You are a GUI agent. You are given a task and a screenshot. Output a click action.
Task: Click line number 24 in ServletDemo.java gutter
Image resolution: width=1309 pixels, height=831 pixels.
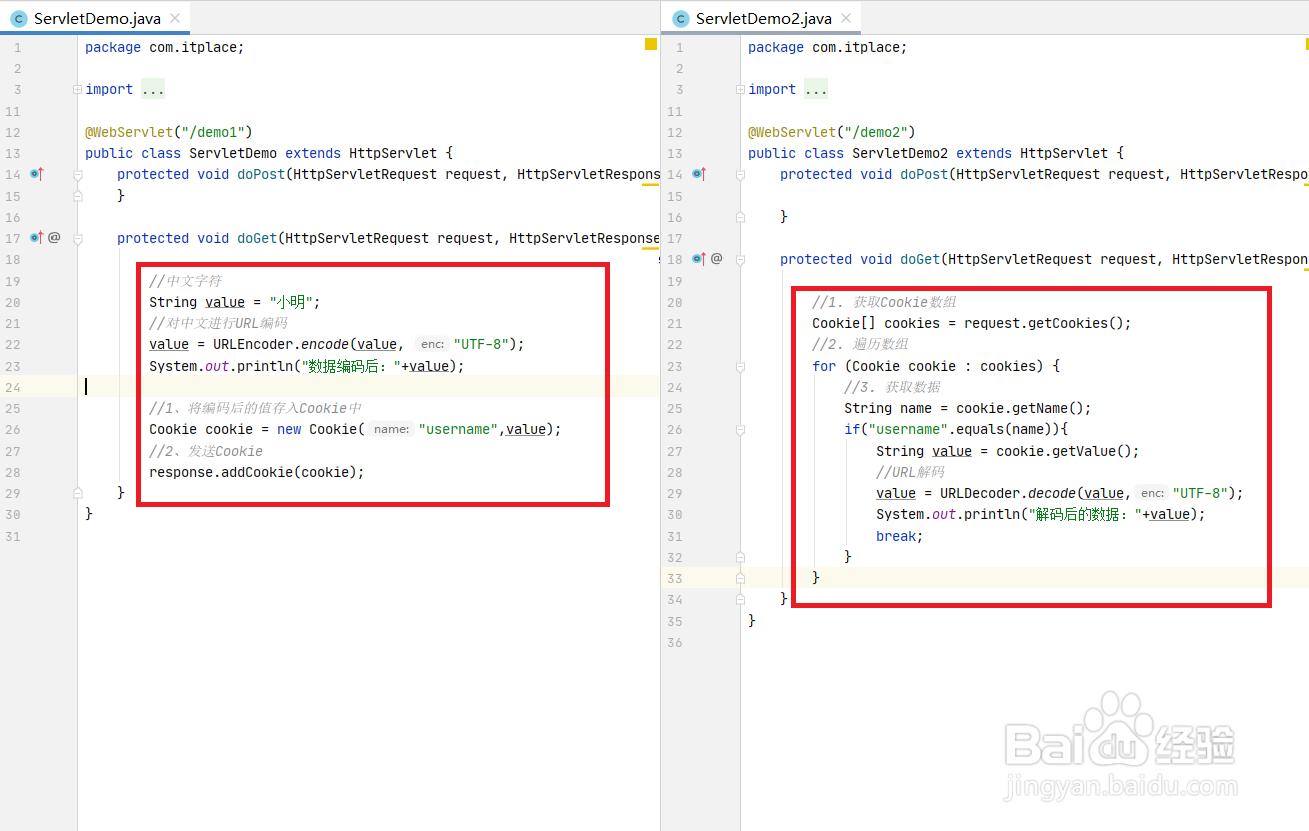tap(12, 387)
